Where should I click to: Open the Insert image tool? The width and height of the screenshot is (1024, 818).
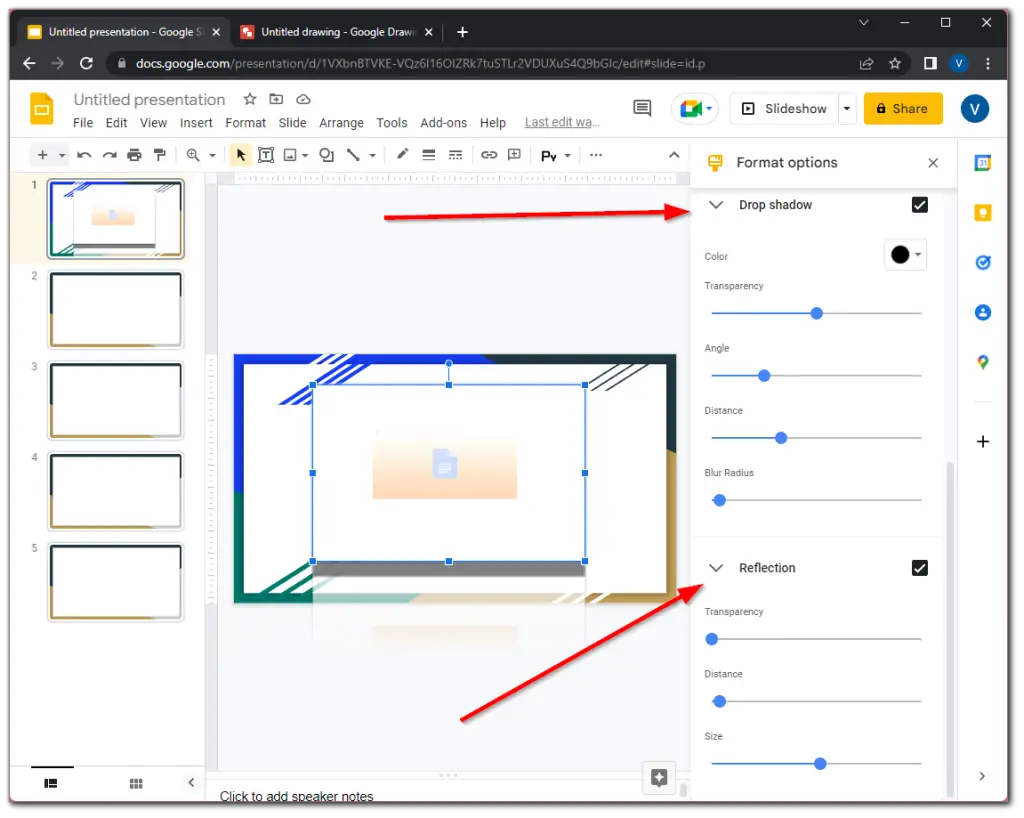pyautogui.click(x=289, y=155)
